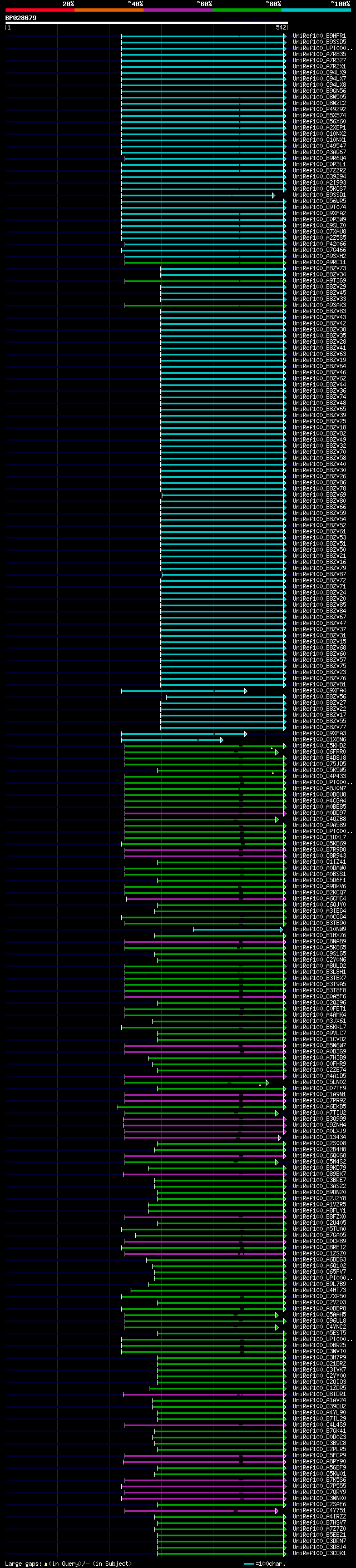
Task: Select the UniRef100_Q7G466 label
Action: coord(319,250)
